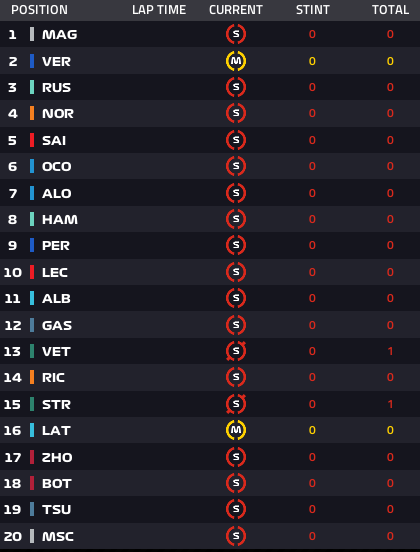This screenshot has height=552, width=420.
Task: Click the CURRENT column header
Action: [x=236, y=10]
